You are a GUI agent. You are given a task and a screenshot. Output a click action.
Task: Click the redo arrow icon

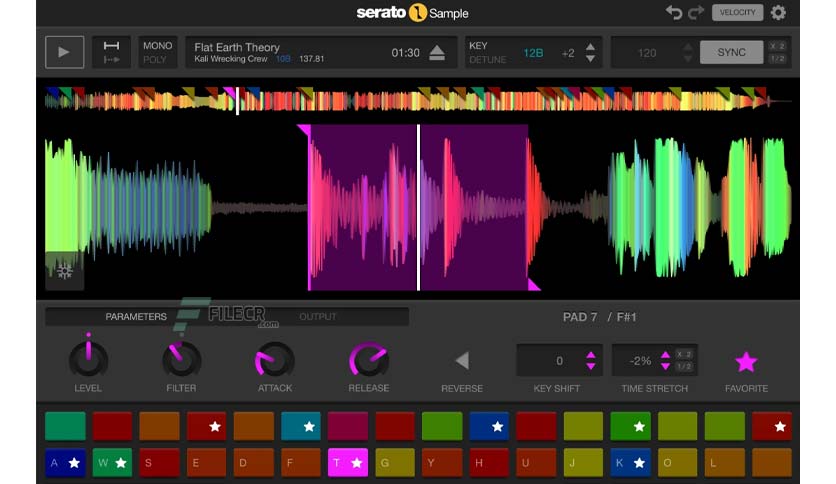click(696, 13)
